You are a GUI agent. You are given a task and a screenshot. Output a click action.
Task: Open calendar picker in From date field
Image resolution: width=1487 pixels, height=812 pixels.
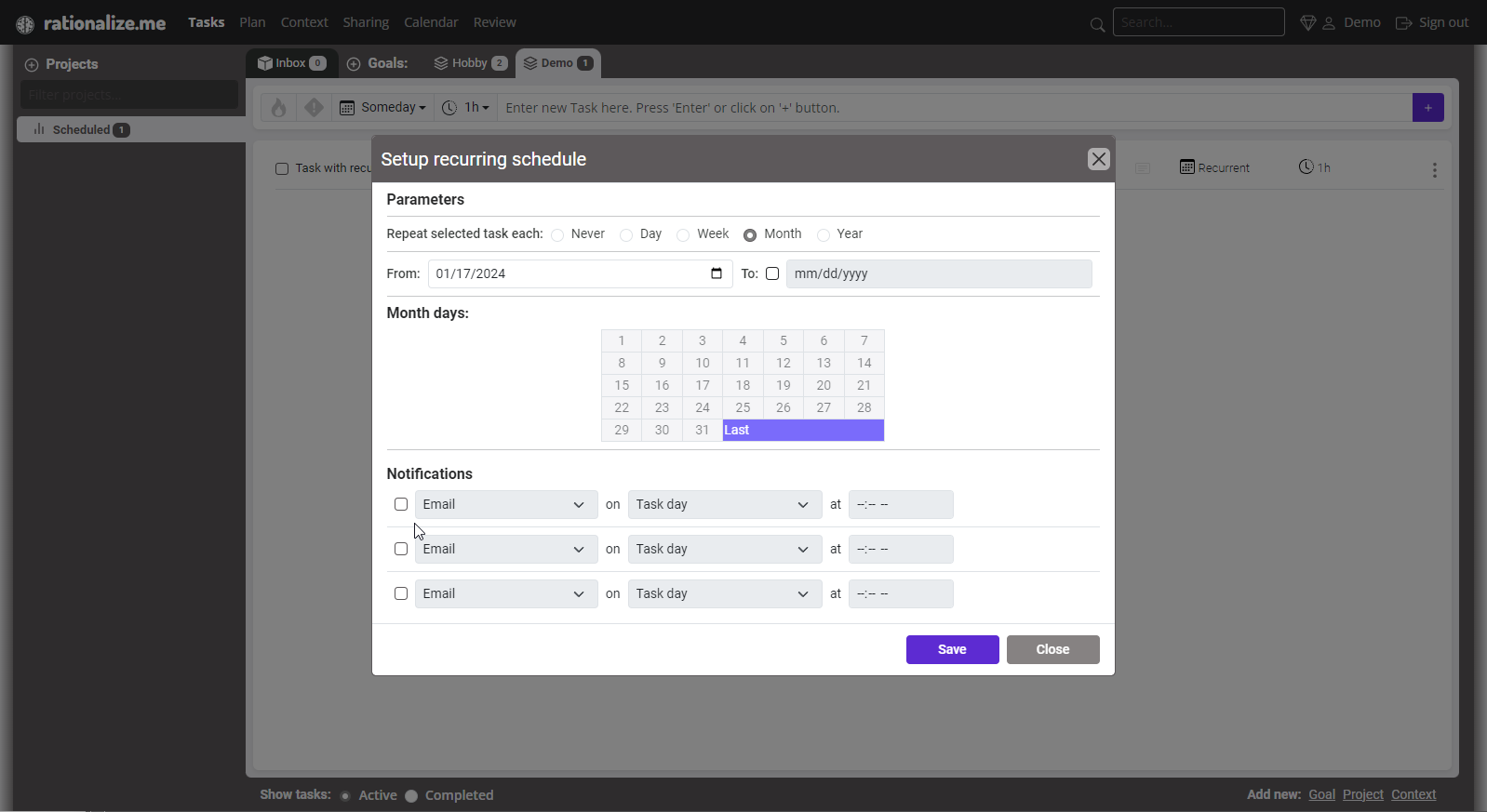pyautogui.click(x=716, y=273)
